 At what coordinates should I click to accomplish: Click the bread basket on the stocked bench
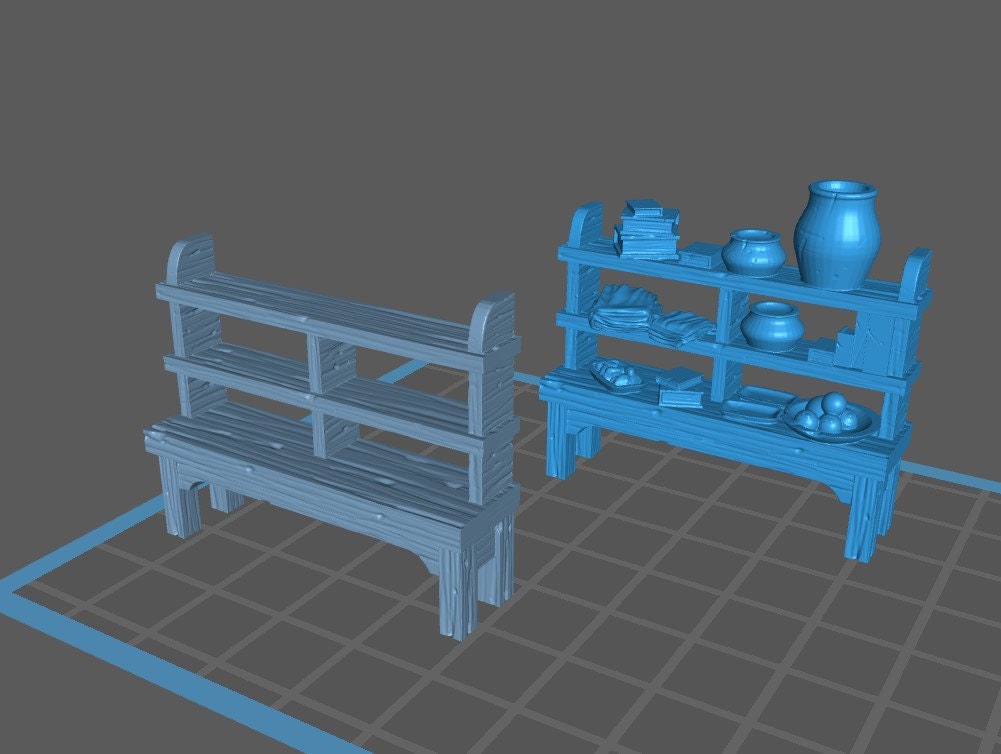click(616, 375)
